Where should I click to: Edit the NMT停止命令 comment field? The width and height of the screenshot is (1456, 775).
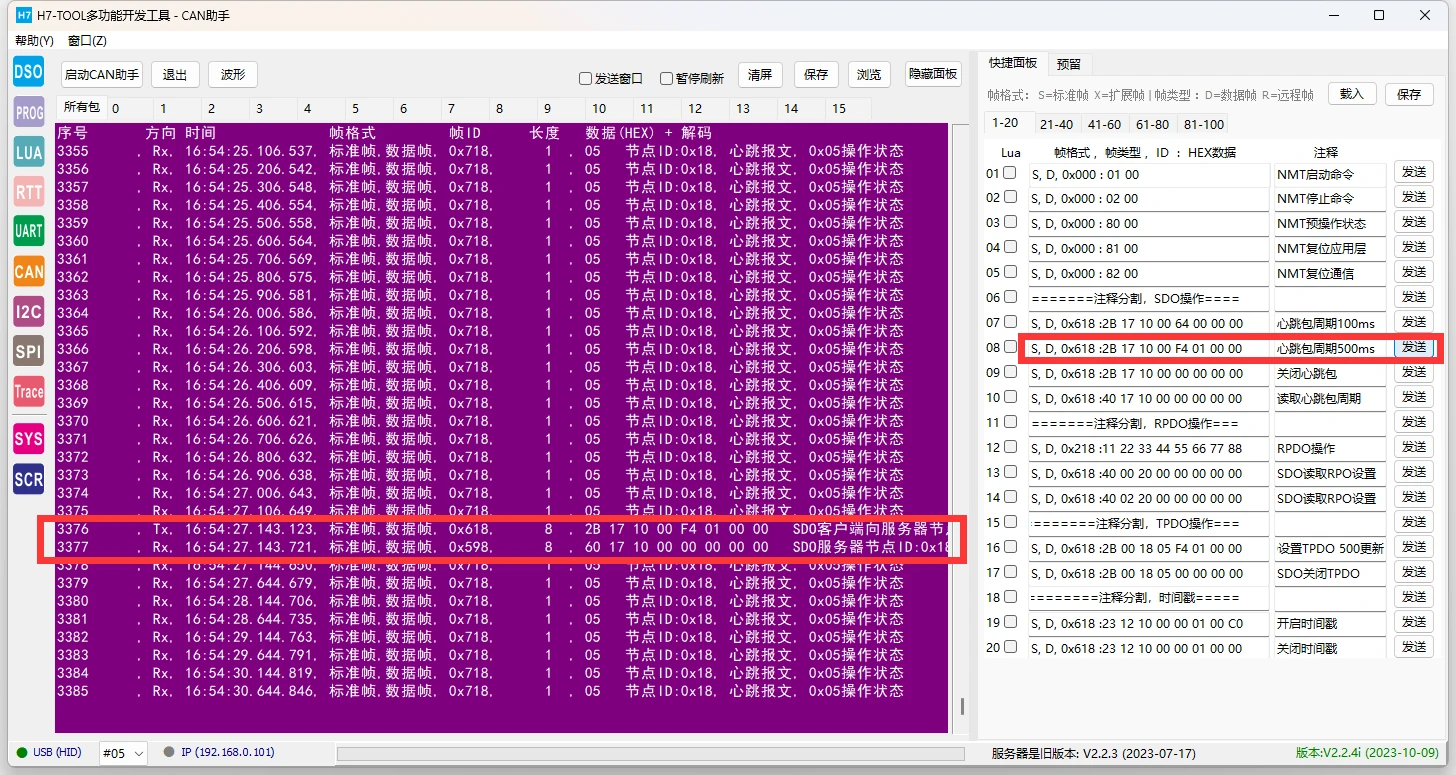pos(1330,198)
